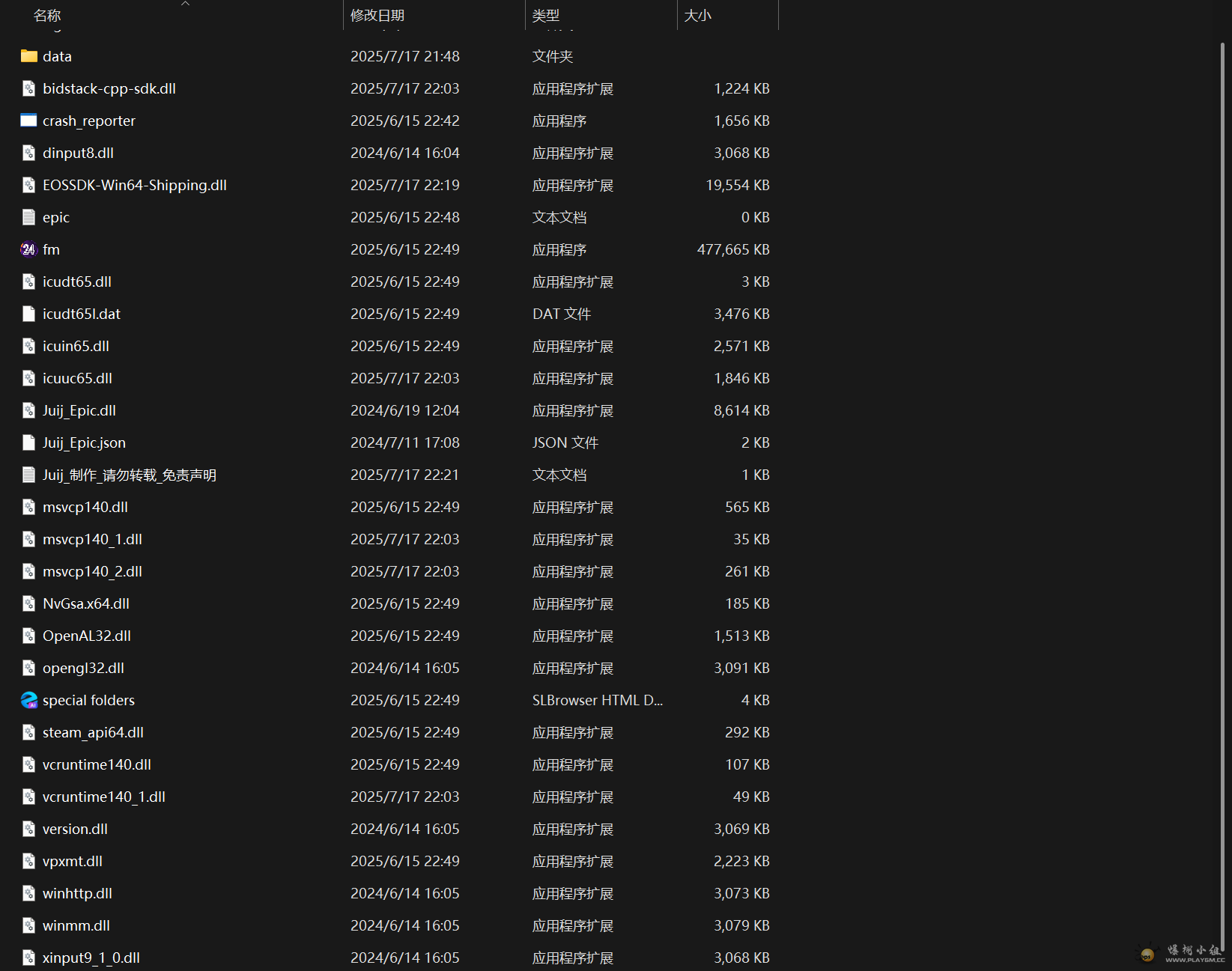Click the winmm.dll file icon

click(29, 925)
